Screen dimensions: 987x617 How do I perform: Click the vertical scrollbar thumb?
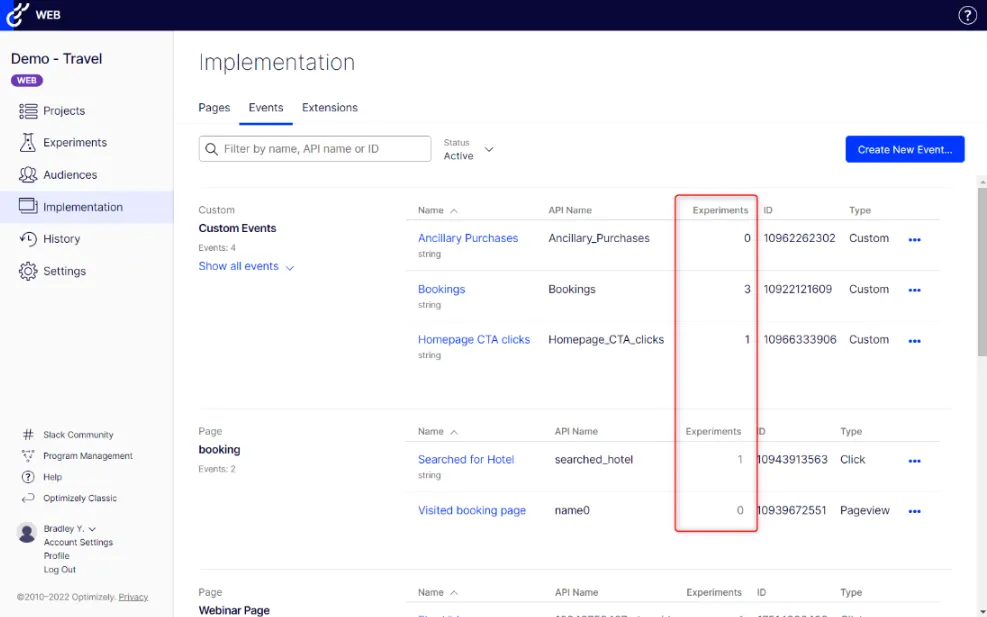(x=982, y=271)
